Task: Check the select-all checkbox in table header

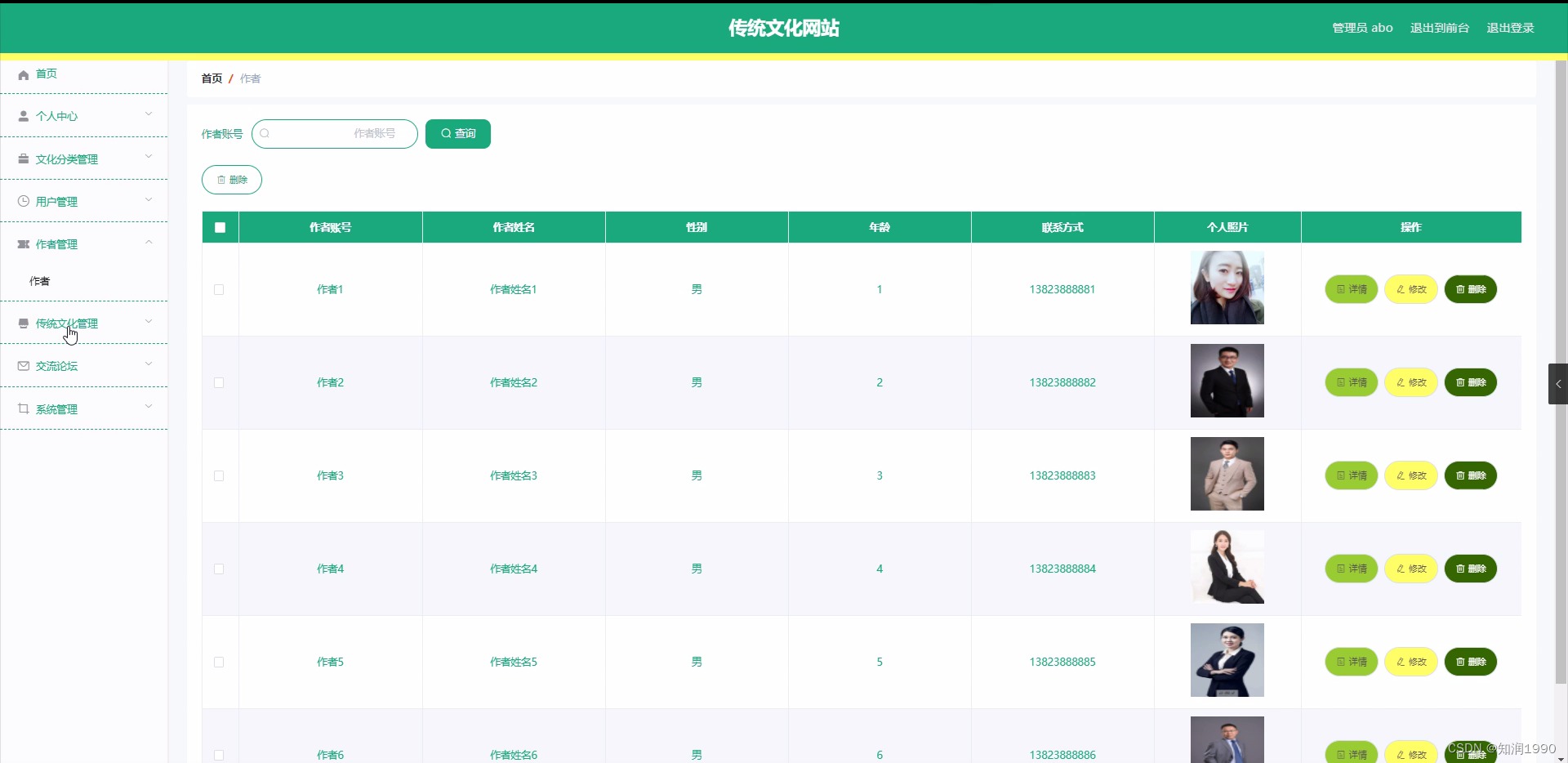Action: (x=219, y=227)
